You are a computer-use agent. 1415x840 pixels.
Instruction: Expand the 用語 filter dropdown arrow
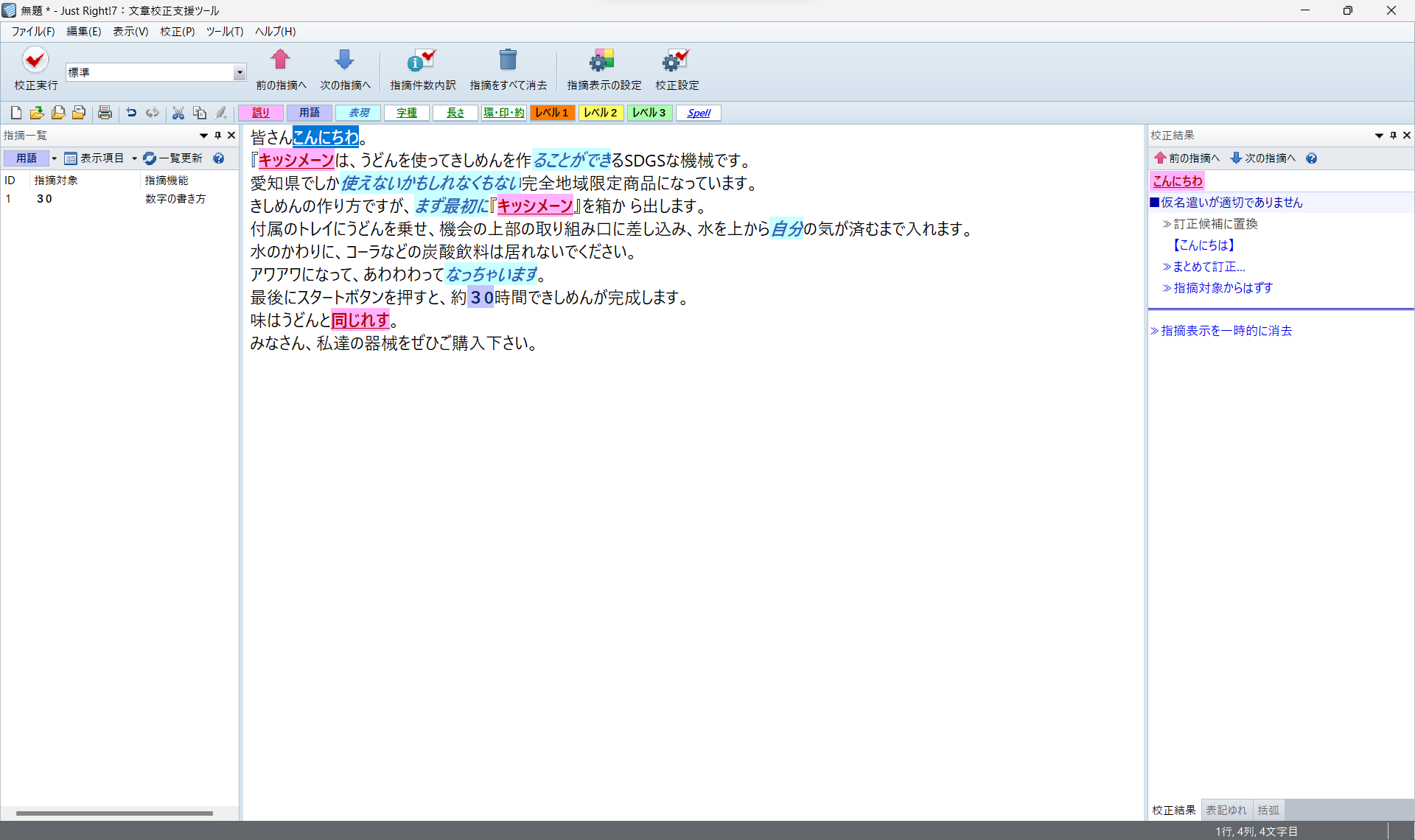click(54, 158)
